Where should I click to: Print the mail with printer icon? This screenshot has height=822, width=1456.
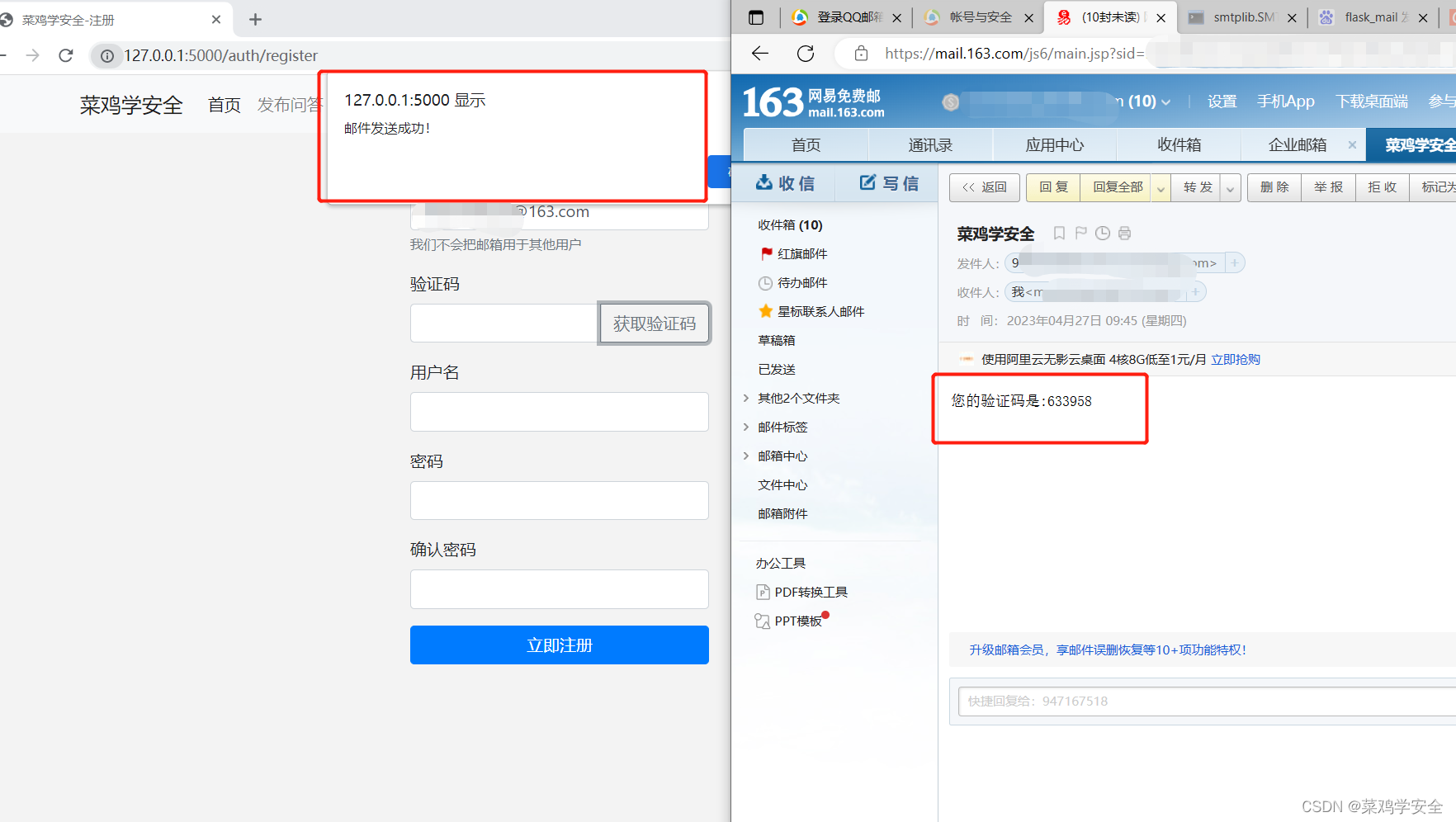tap(1124, 234)
